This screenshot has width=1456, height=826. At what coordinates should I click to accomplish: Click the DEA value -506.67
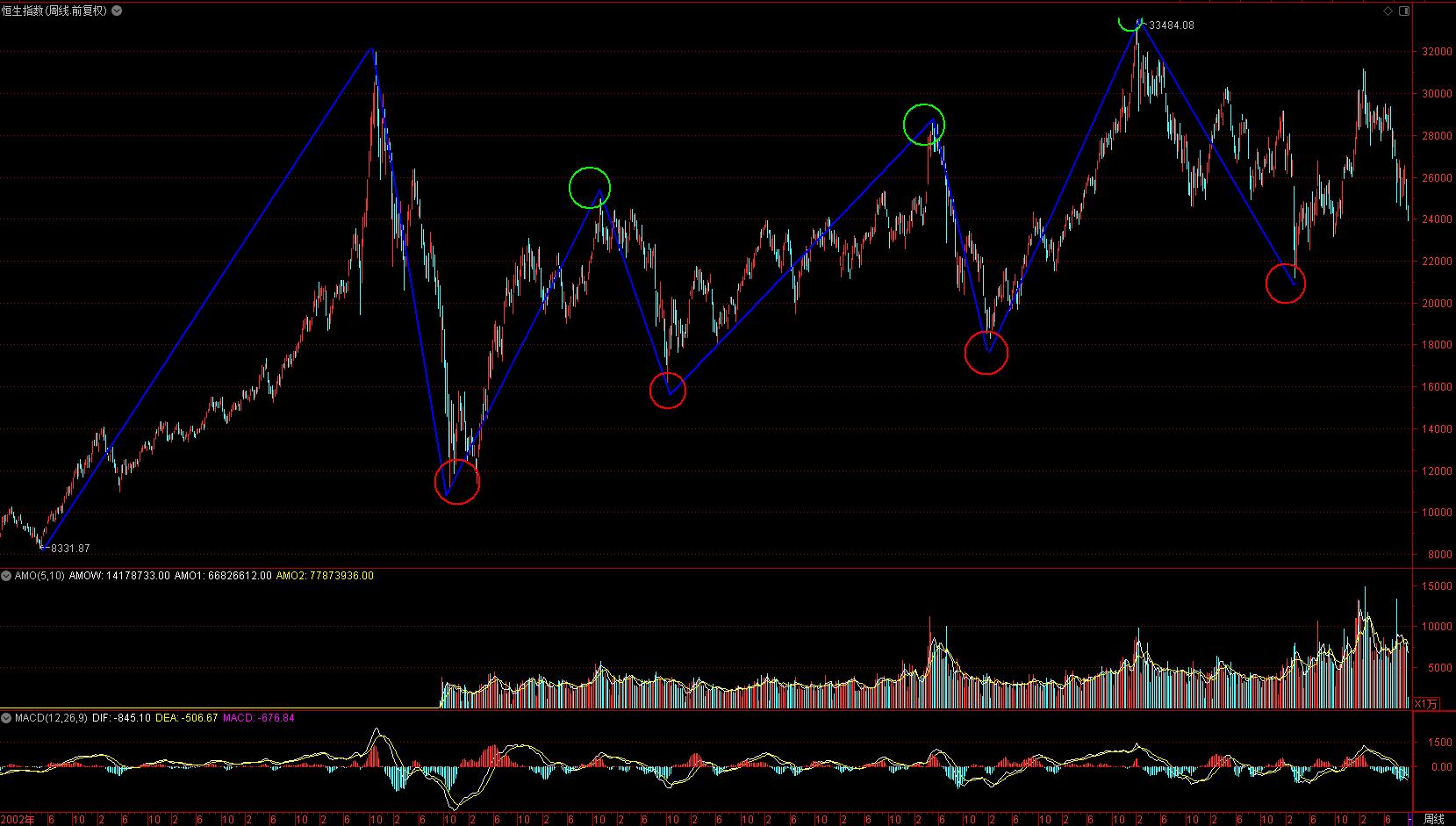[198, 718]
